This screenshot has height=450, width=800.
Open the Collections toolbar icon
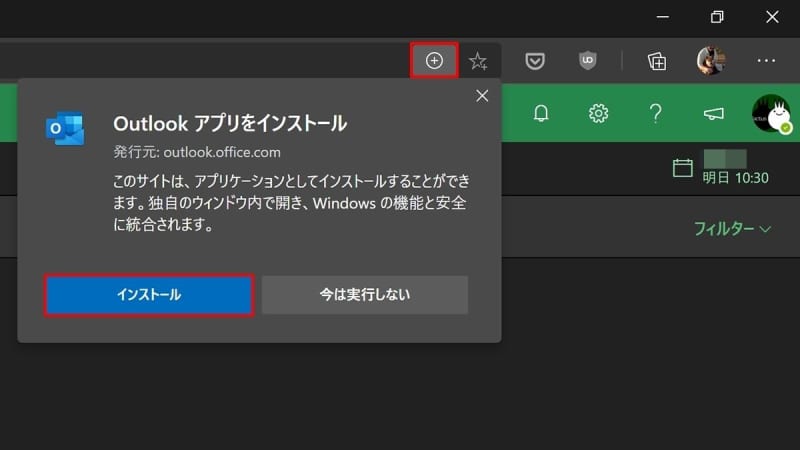[x=657, y=61]
